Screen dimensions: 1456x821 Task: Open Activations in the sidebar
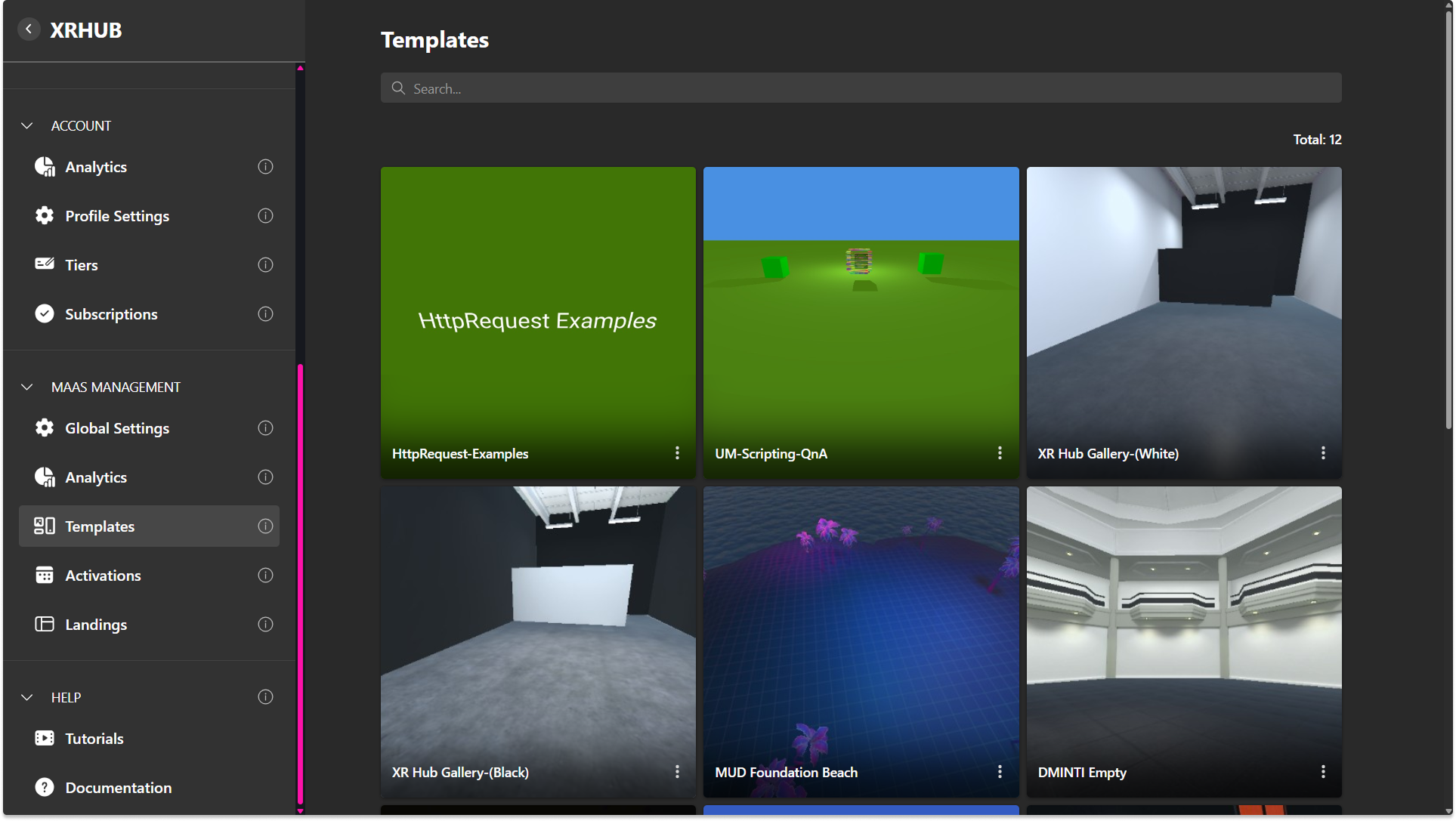point(103,576)
